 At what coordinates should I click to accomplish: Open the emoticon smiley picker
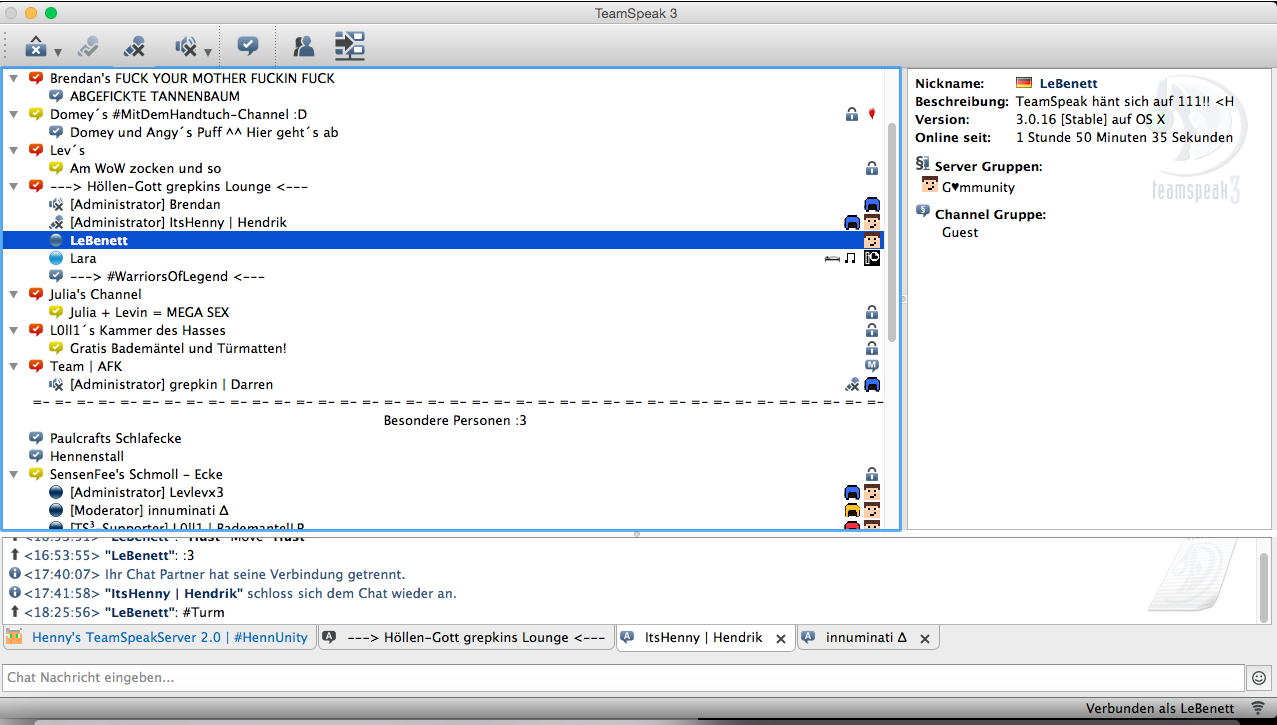click(1259, 677)
